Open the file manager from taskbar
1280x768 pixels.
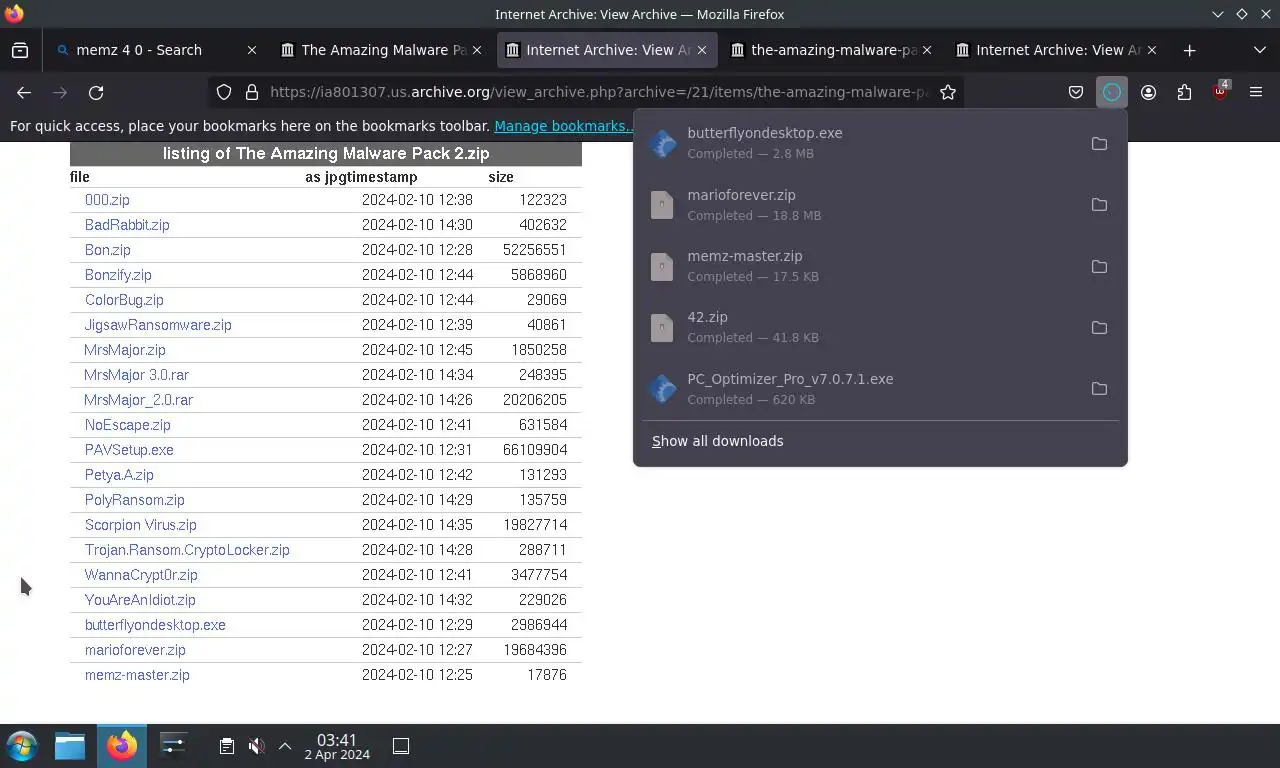[x=70, y=746]
